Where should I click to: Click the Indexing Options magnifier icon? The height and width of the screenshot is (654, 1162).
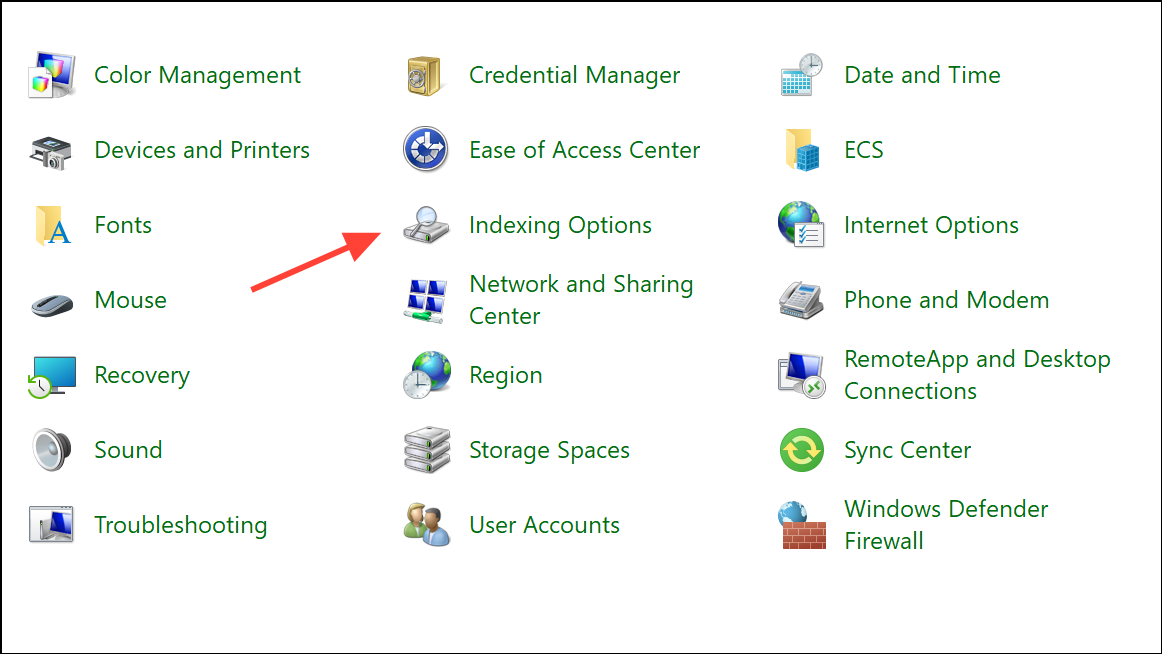[x=426, y=225]
